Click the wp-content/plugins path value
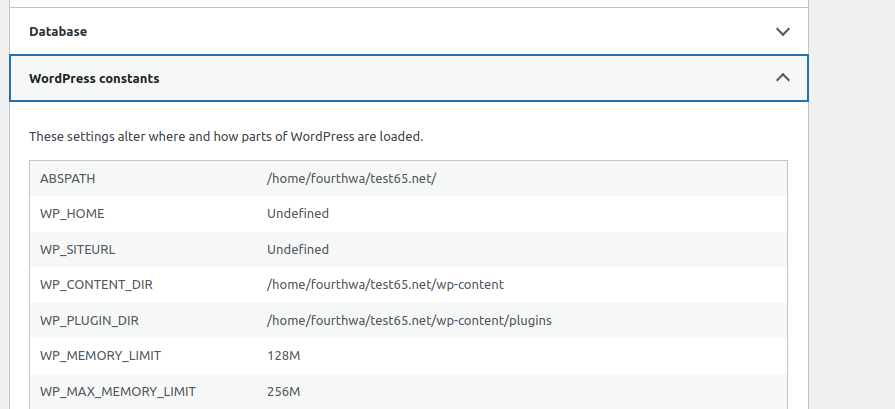 (x=409, y=320)
